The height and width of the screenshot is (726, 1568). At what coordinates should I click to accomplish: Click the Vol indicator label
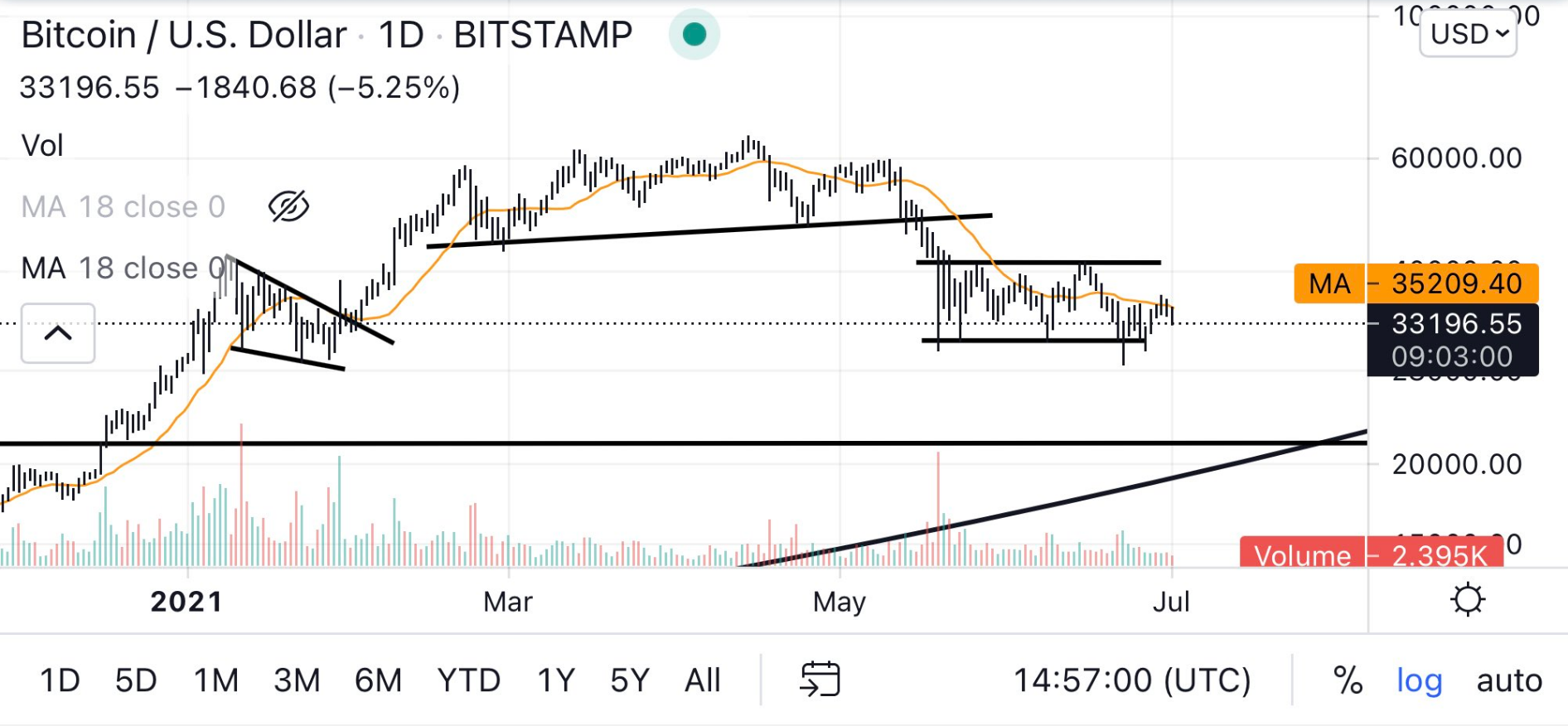pyautogui.click(x=42, y=146)
